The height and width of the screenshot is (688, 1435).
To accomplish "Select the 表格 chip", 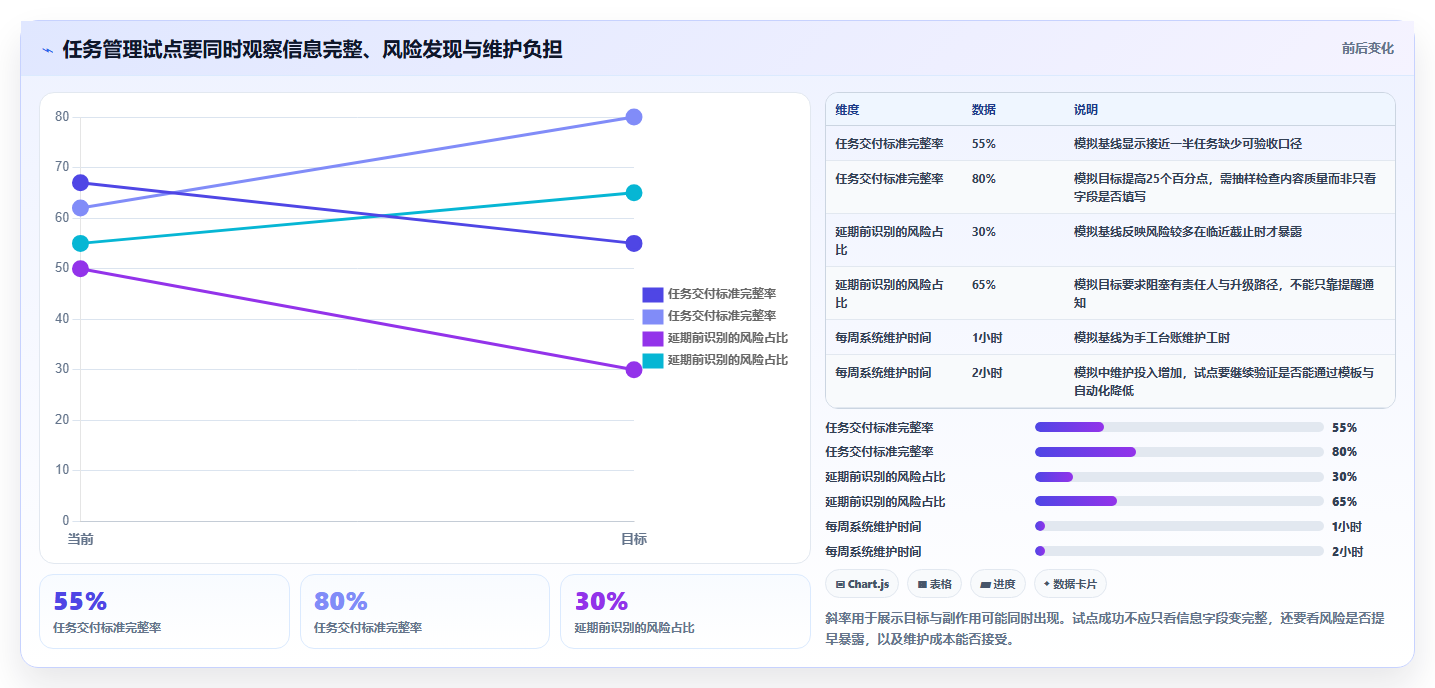I will (934, 584).
